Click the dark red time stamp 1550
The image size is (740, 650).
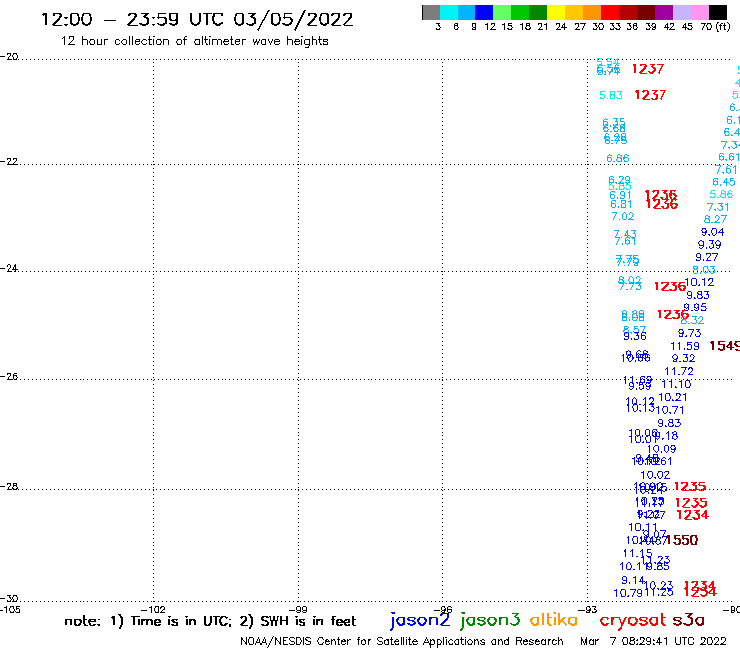point(682,540)
